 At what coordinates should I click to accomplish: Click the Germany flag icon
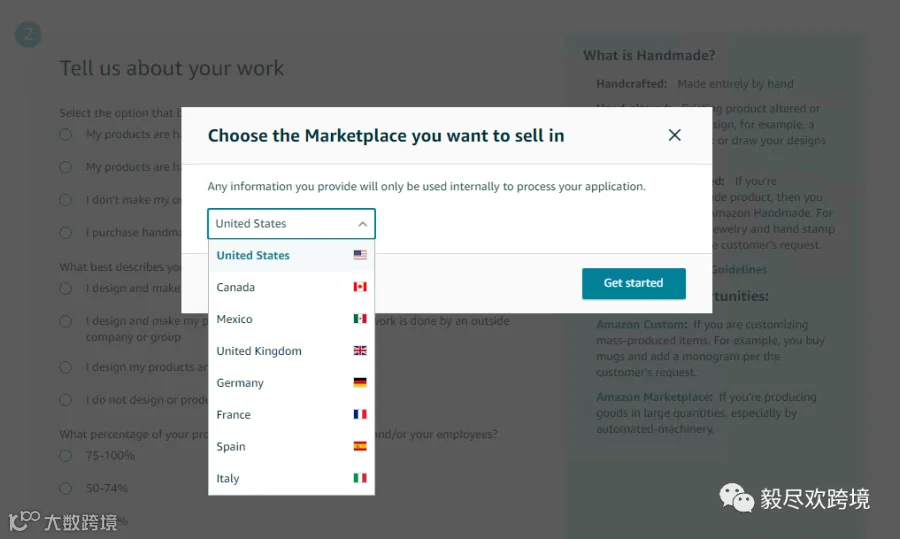coord(360,383)
